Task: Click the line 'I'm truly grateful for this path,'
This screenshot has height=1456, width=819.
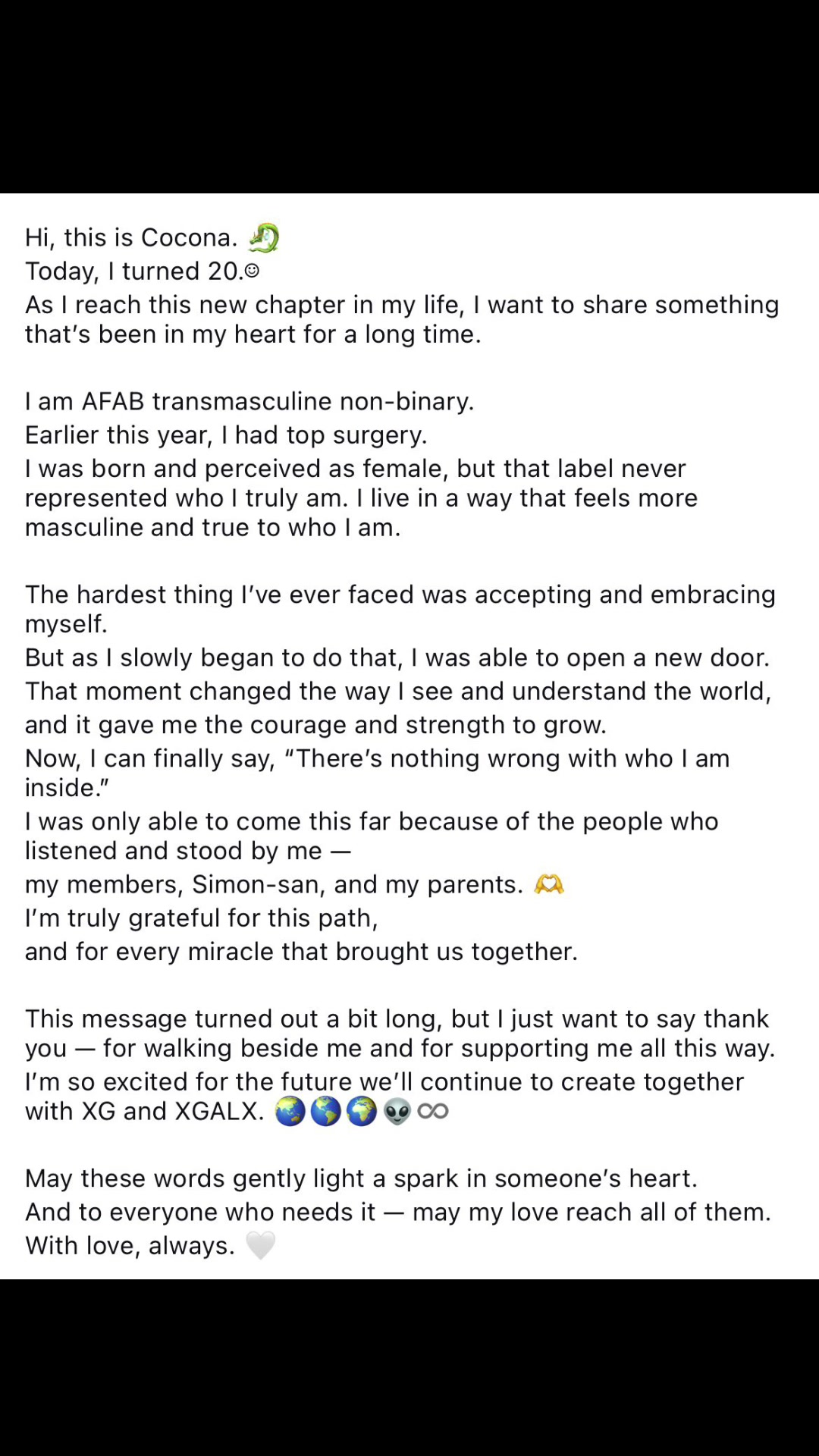Action: tap(202, 918)
